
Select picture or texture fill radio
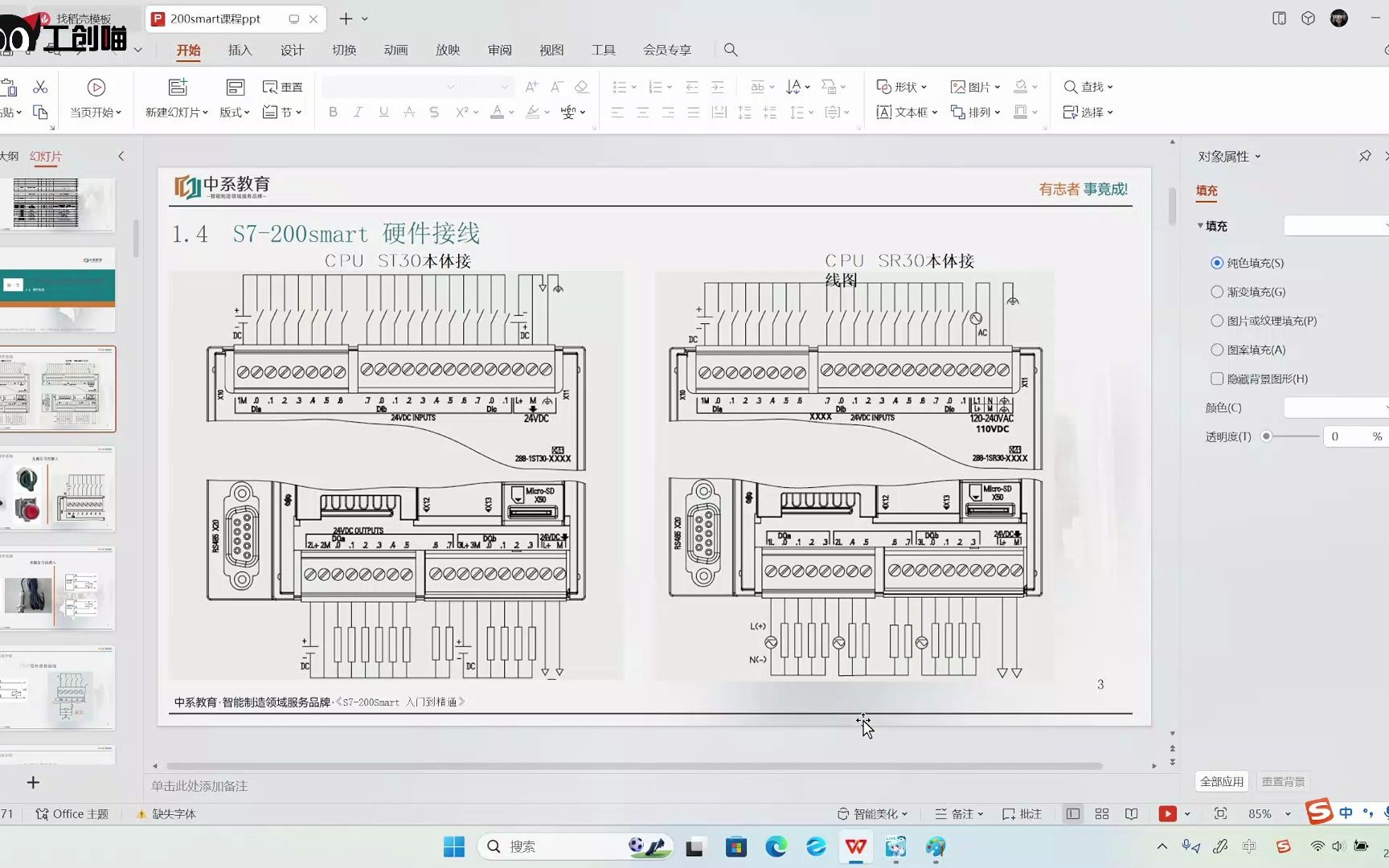coord(1217,321)
